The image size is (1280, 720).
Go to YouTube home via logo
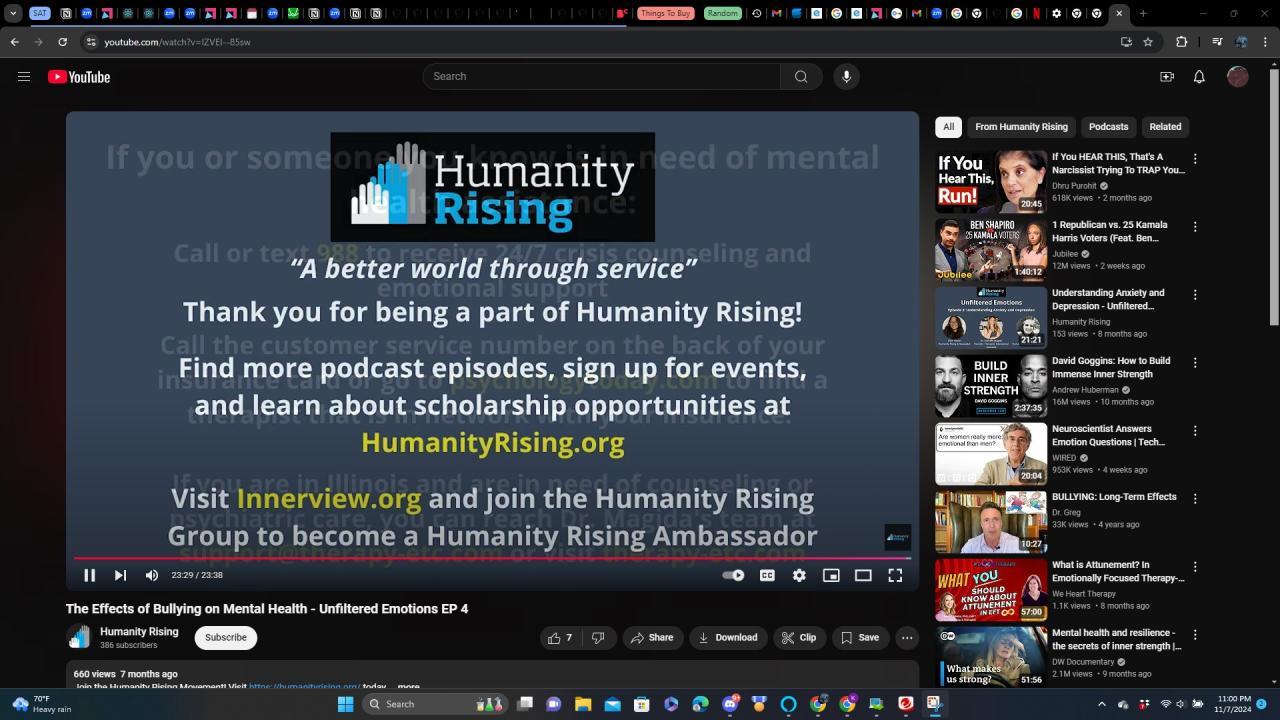(x=79, y=77)
